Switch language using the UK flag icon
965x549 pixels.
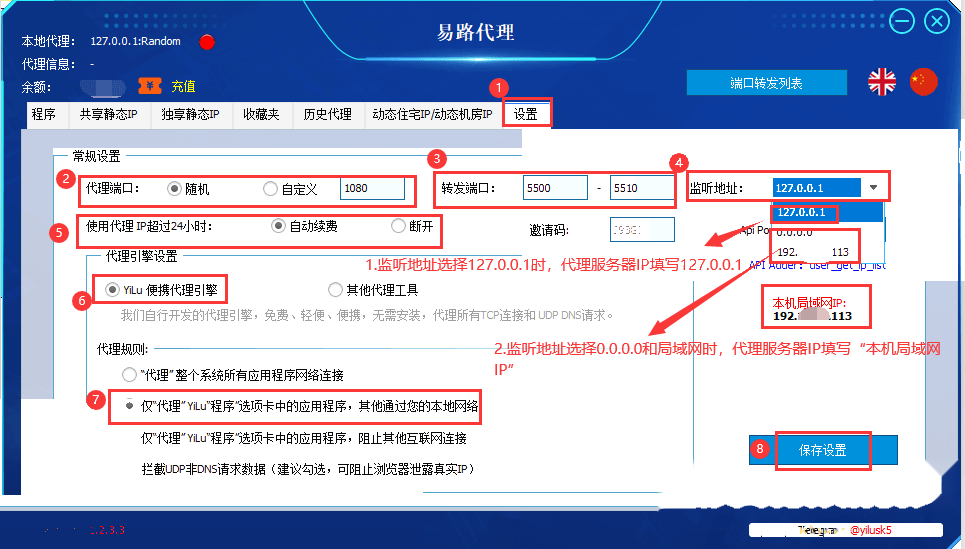click(x=882, y=82)
